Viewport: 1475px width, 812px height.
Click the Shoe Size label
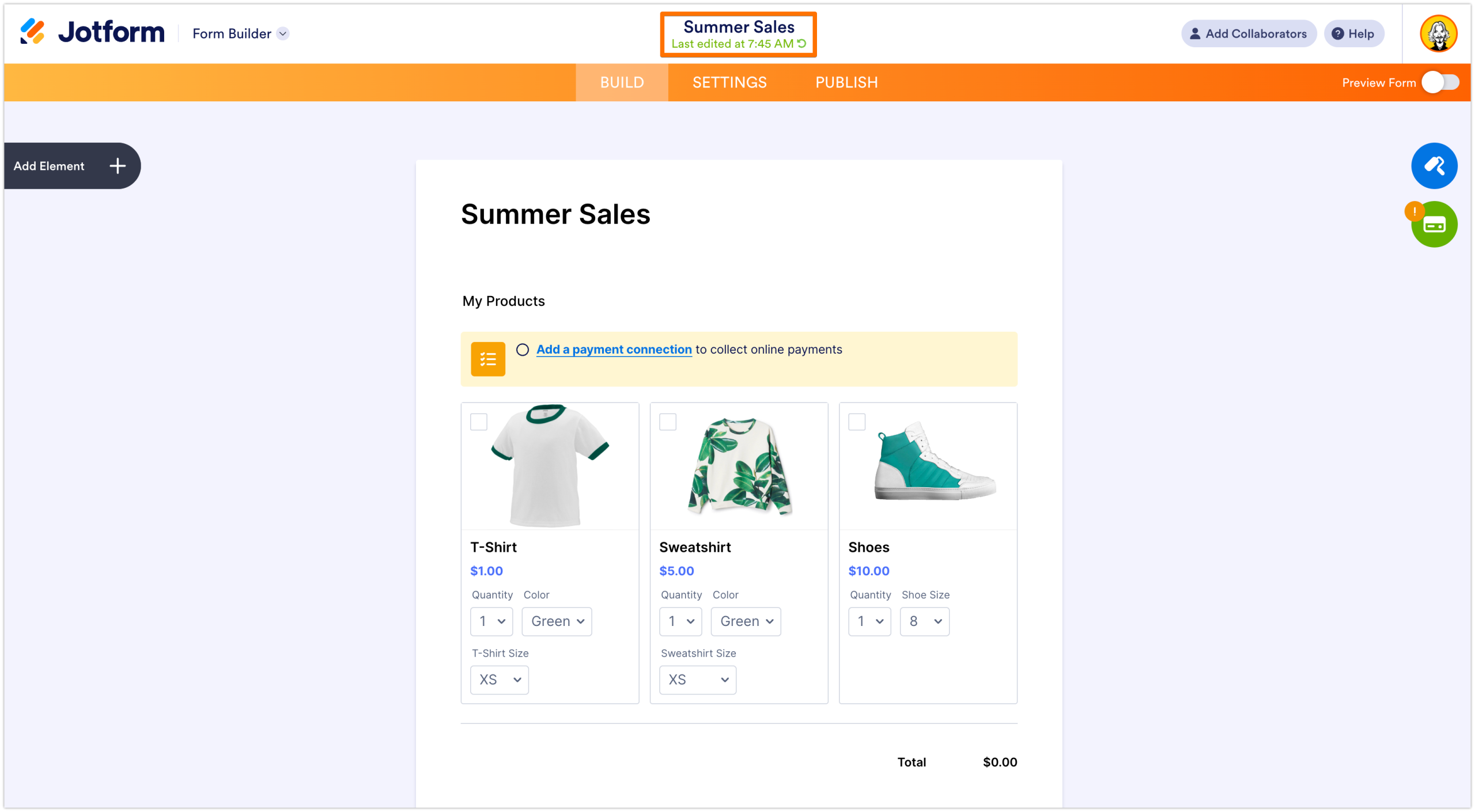tap(925, 594)
